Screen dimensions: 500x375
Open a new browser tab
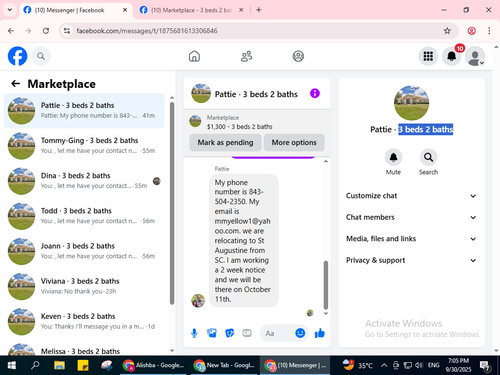click(259, 10)
